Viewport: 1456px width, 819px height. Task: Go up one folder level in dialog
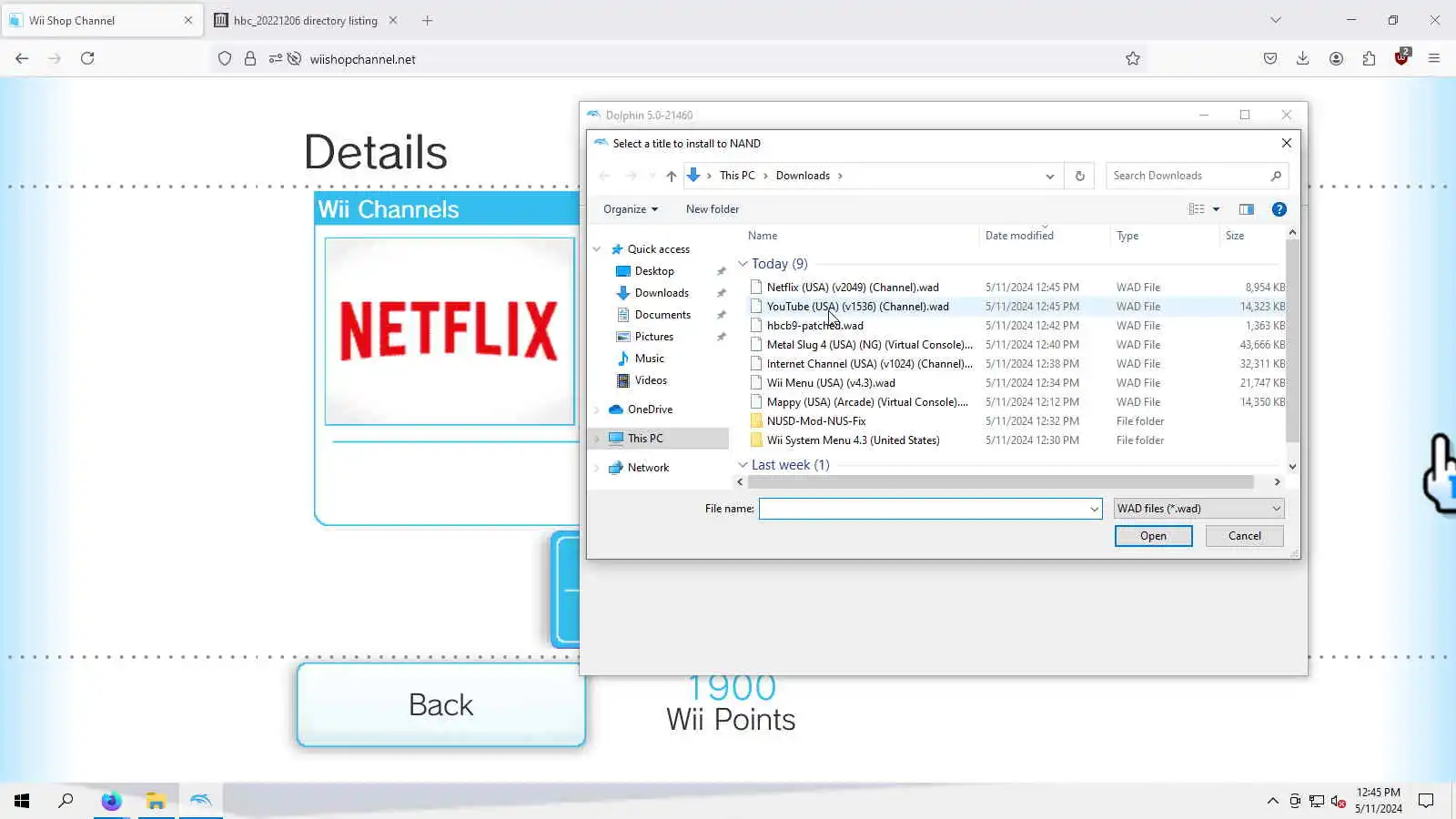pyautogui.click(x=671, y=176)
